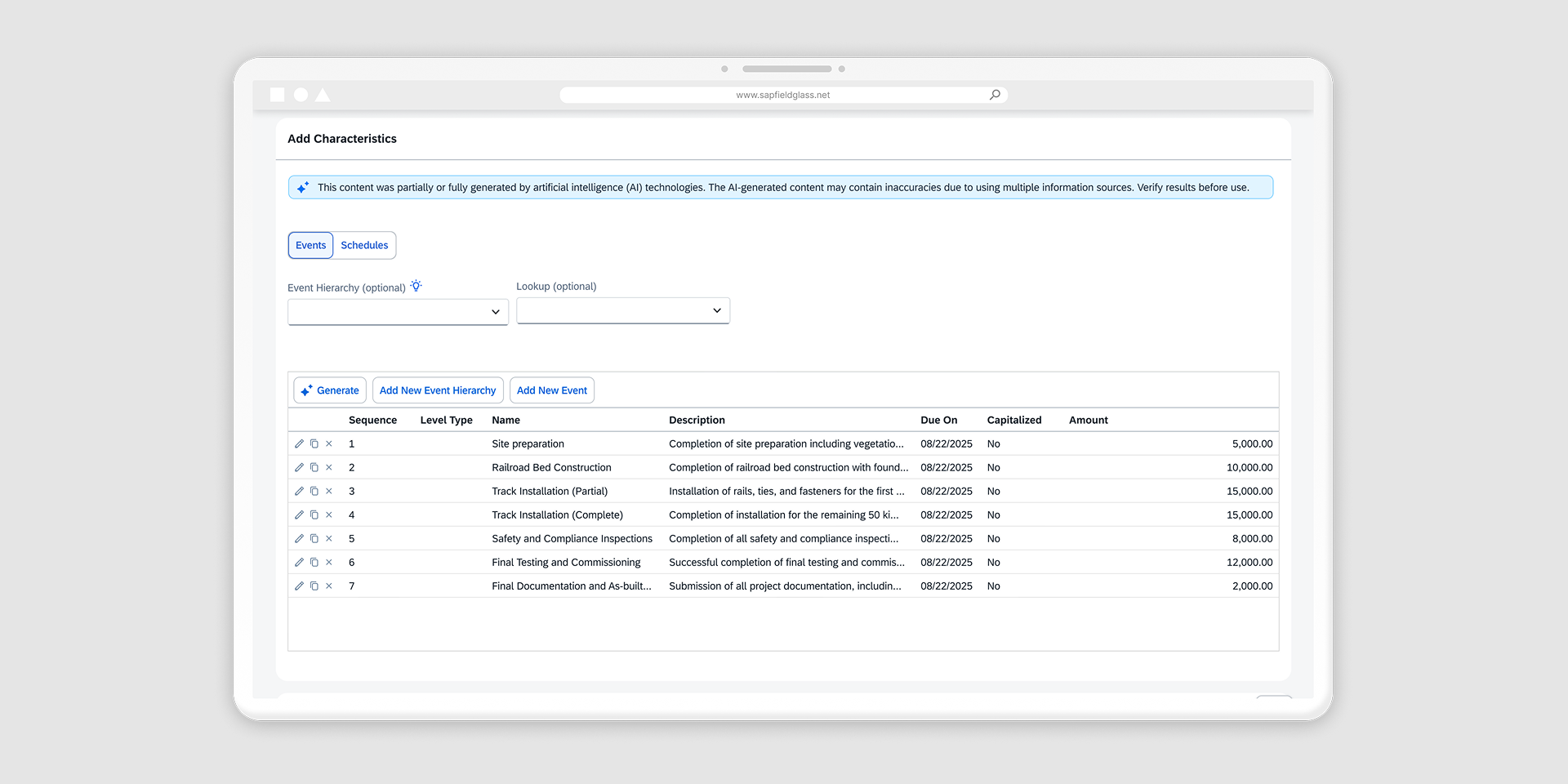Open the Lookup dropdown

pos(623,310)
